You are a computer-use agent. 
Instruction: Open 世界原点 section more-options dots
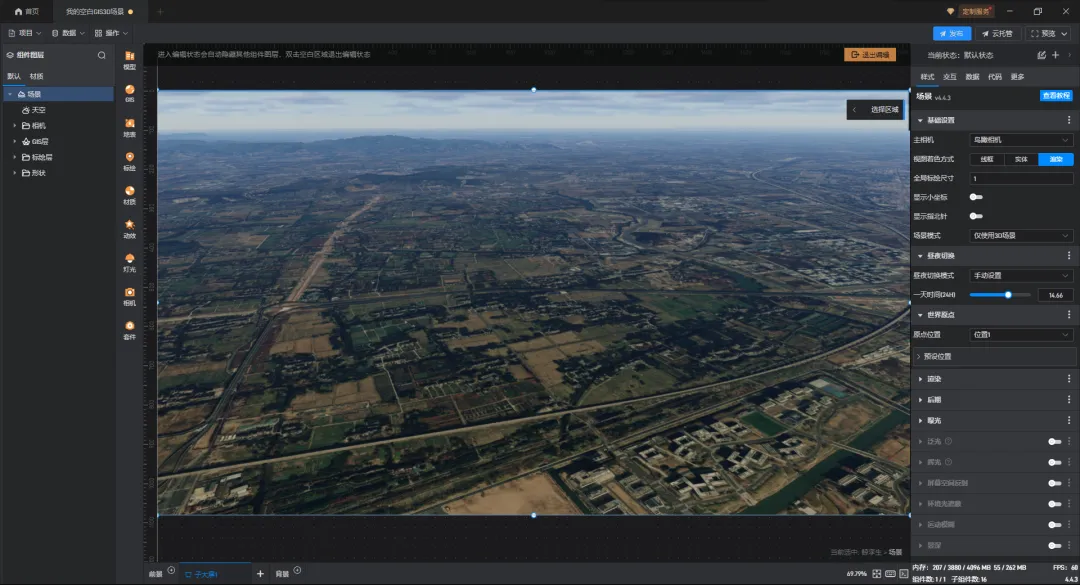pyautogui.click(x=1069, y=315)
